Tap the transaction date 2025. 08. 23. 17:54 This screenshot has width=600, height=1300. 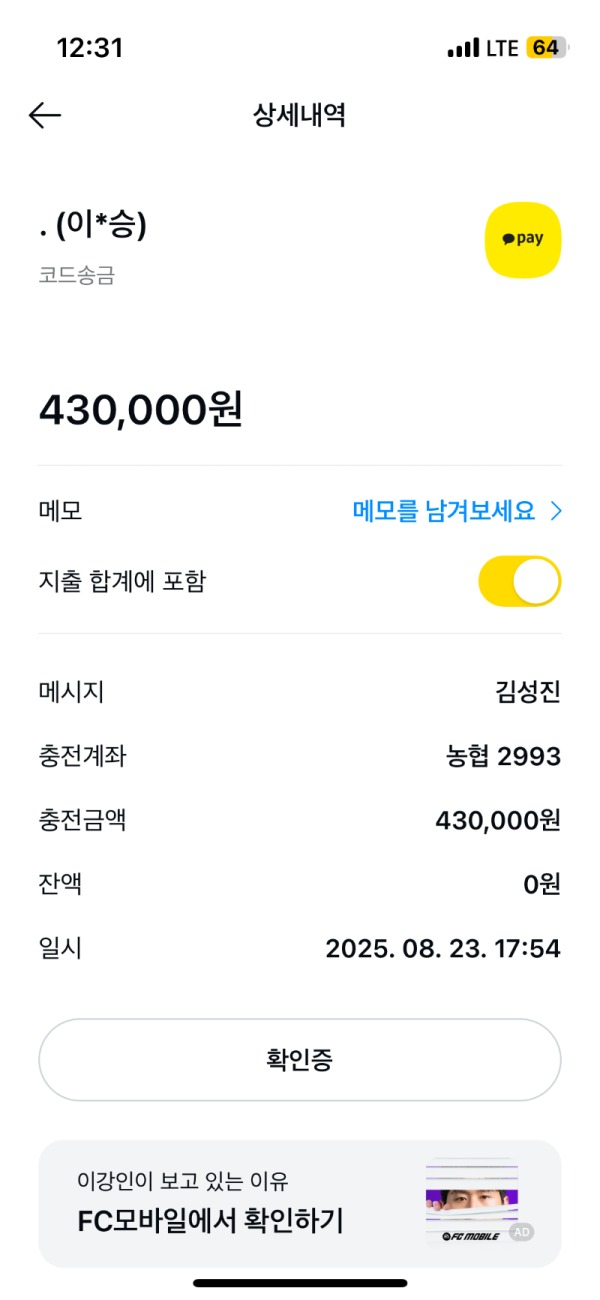(x=443, y=948)
